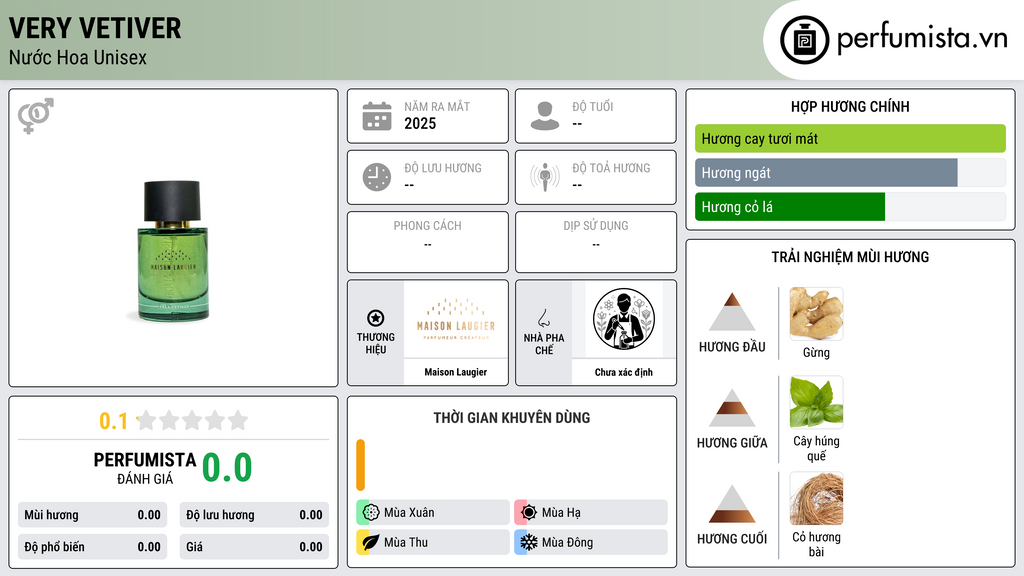1024x576 pixels.
Task: Click the Chưa xác định perfumer label
Action: (x=624, y=372)
